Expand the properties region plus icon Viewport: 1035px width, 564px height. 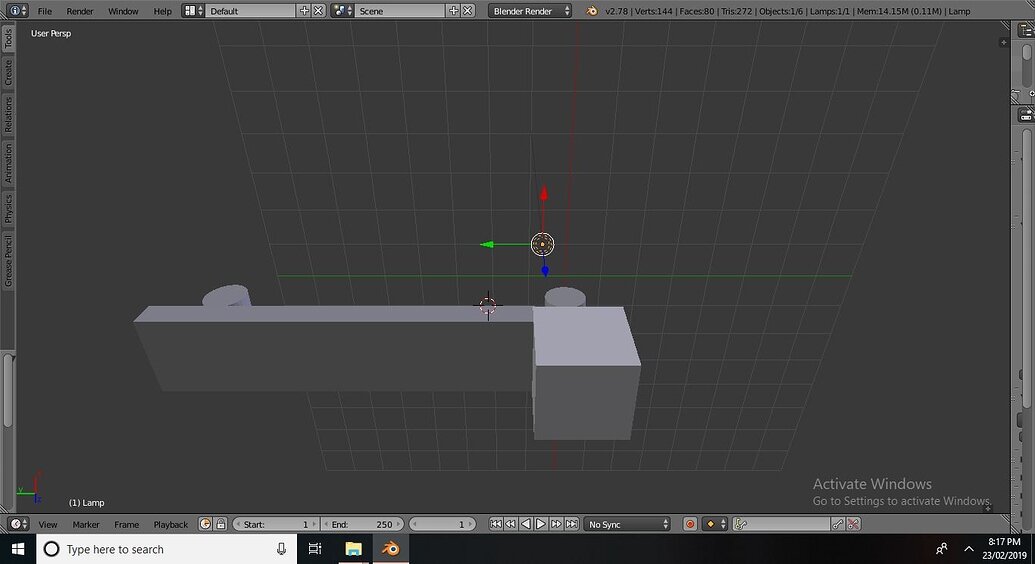1003,42
